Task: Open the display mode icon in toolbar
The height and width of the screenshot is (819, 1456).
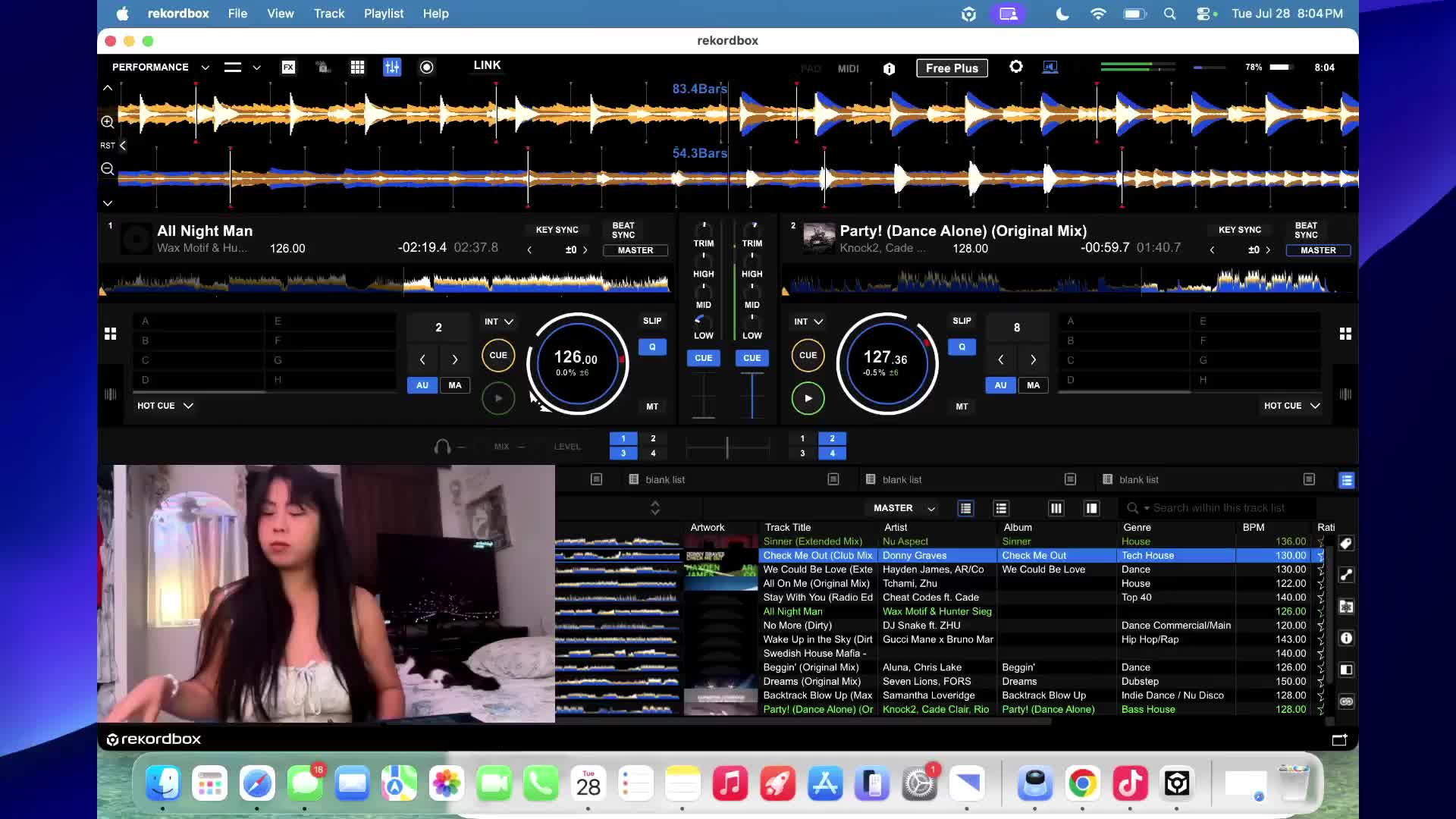Action: coord(1050,67)
